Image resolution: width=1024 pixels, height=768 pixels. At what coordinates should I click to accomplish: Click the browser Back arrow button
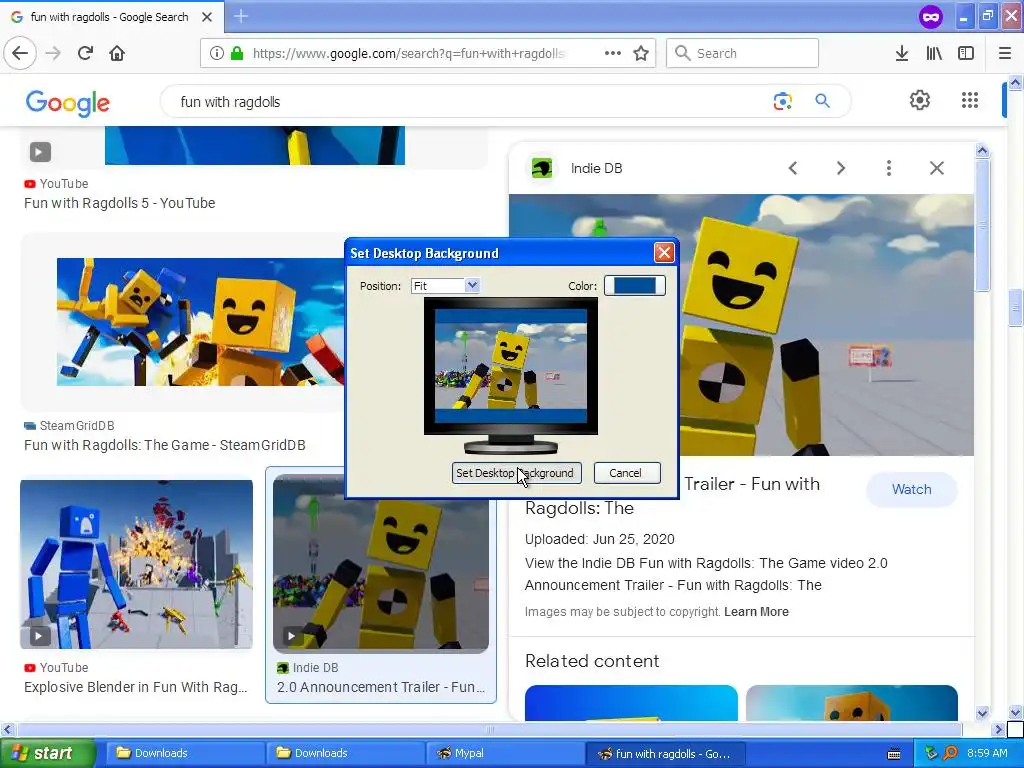click(x=20, y=53)
